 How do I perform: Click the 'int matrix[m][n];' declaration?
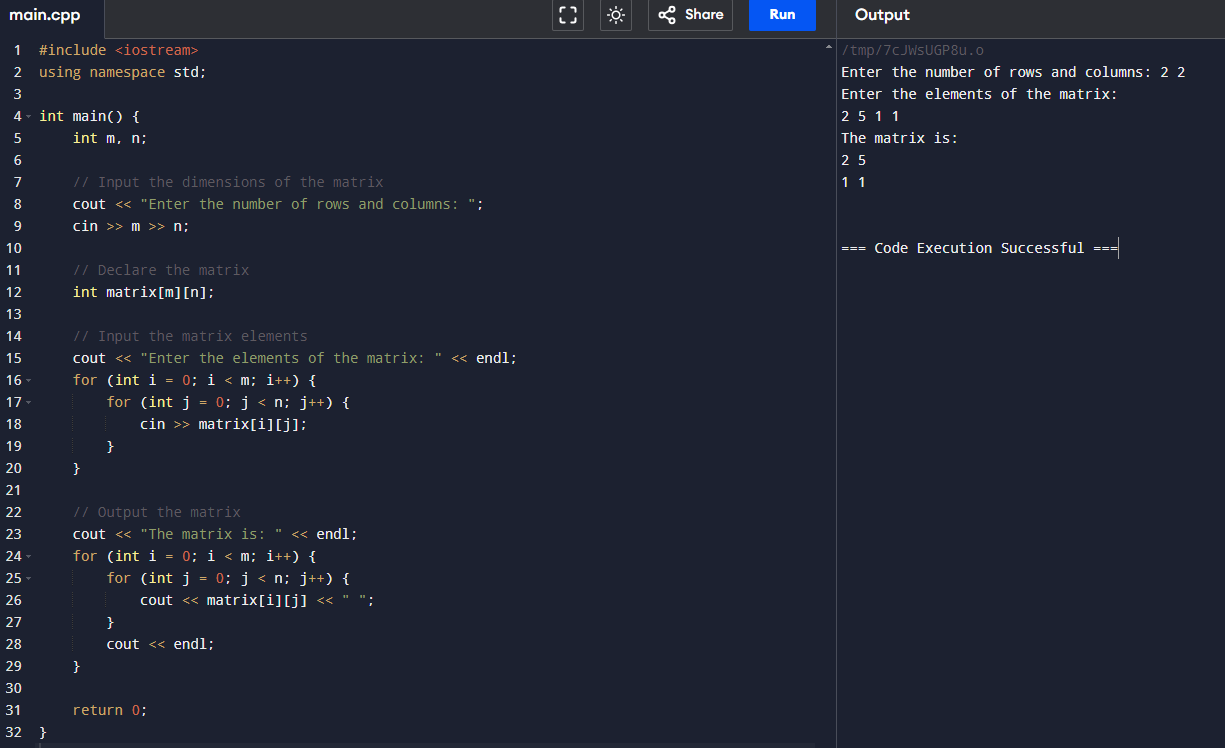pos(144,292)
